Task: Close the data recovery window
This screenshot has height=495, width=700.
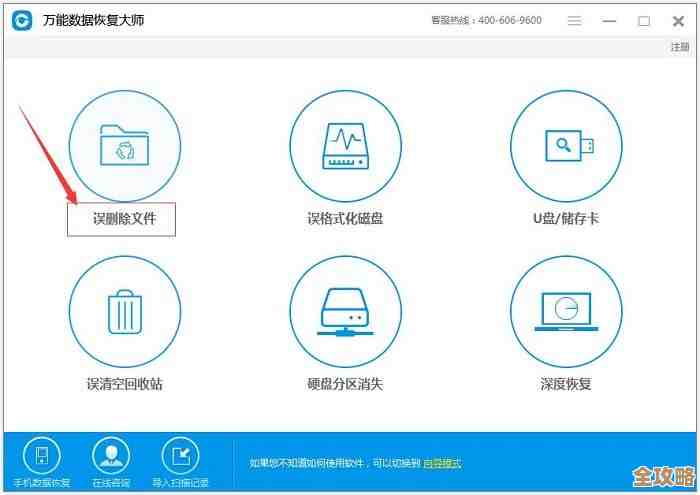Action: click(x=679, y=21)
